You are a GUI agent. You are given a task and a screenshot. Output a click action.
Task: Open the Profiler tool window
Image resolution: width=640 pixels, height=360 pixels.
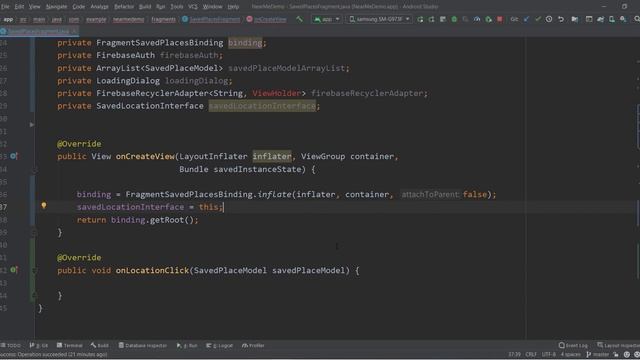tap(253, 345)
